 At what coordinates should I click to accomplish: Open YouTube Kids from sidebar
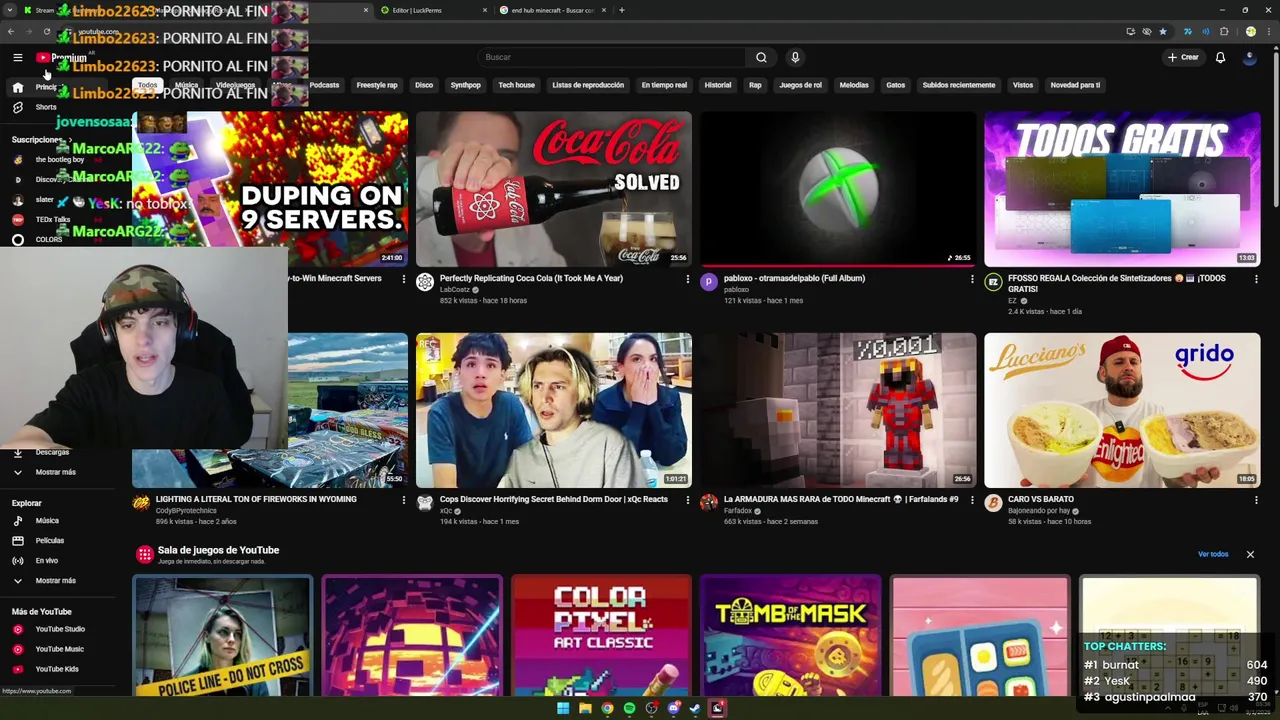click(58, 669)
